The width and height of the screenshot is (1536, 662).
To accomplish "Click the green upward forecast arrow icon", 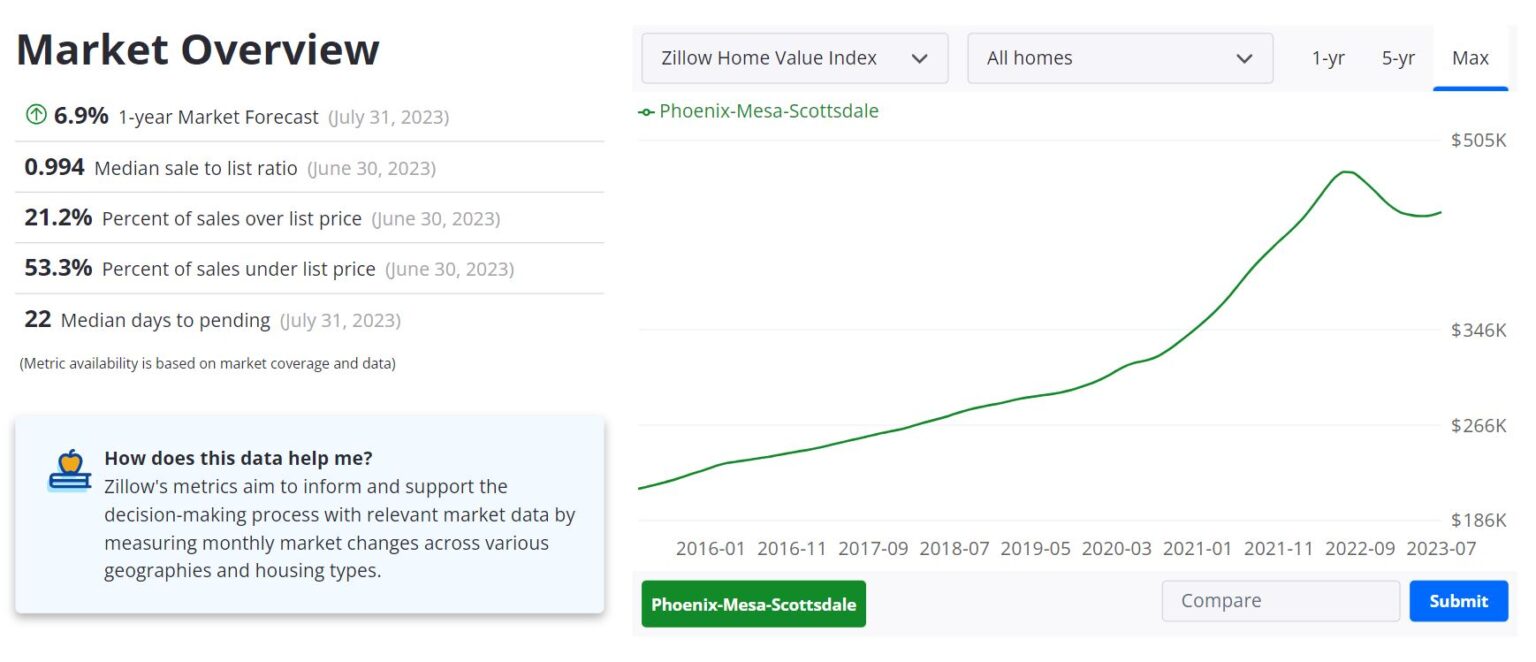I will pyautogui.click(x=36, y=115).
